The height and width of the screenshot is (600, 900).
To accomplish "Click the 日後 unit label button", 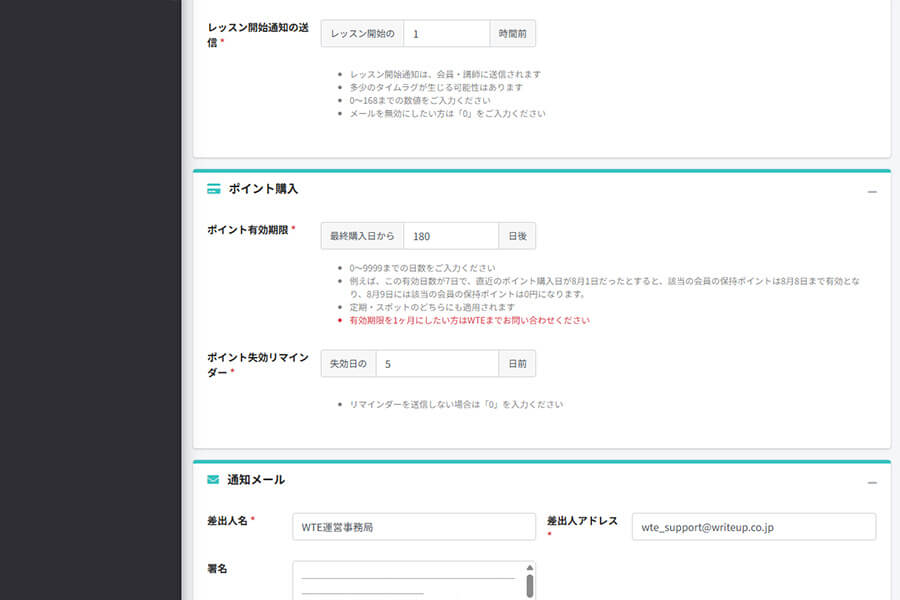I will pyautogui.click(x=517, y=235).
